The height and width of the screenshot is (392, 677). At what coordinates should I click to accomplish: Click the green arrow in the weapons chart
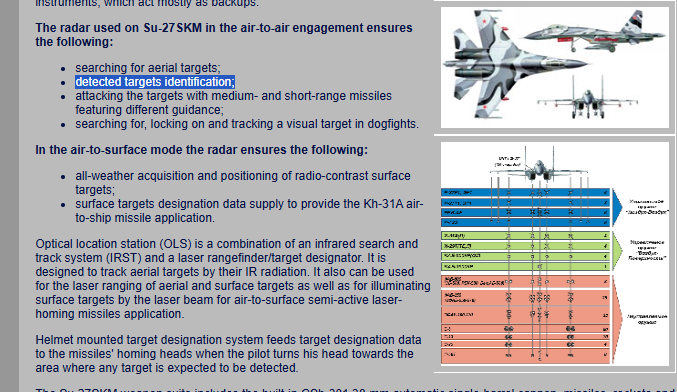click(618, 251)
